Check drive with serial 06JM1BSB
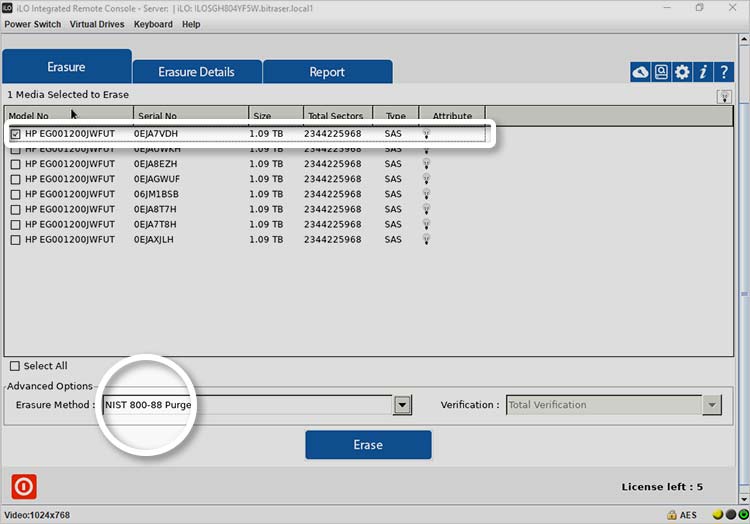This screenshot has width=750, height=524. (x=15, y=195)
